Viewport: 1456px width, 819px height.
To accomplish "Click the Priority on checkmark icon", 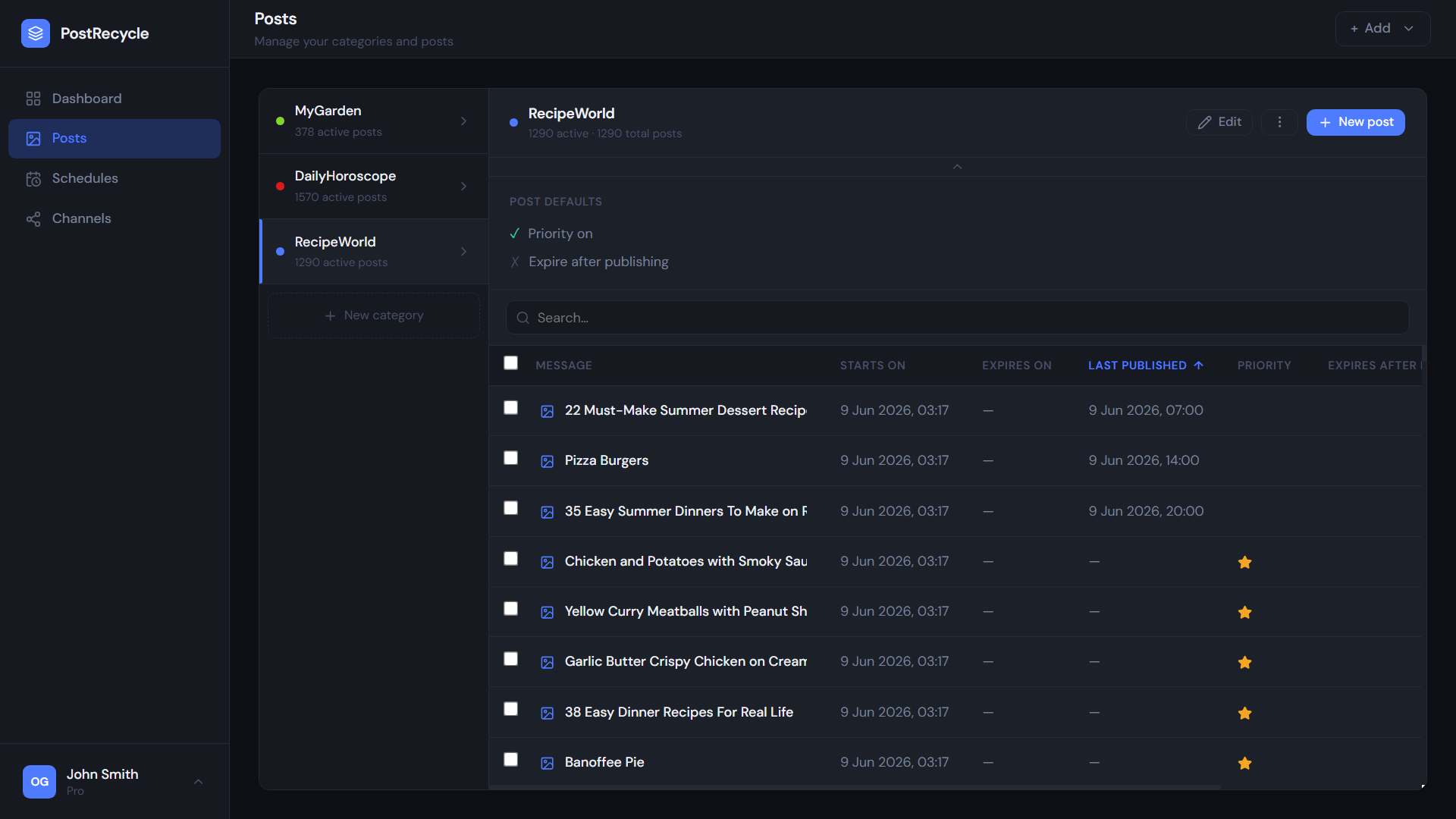I will click(x=515, y=234).
